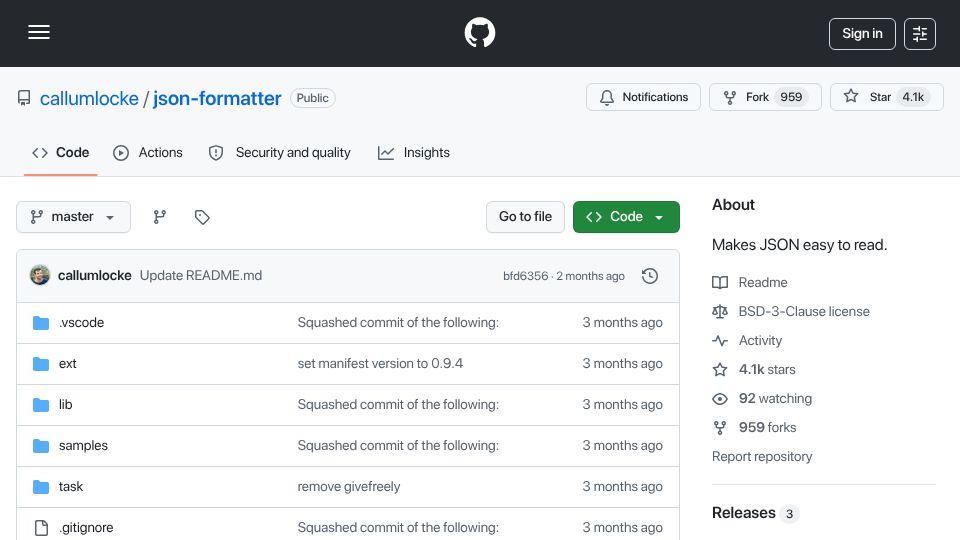Click the samples folder icon

41,446
